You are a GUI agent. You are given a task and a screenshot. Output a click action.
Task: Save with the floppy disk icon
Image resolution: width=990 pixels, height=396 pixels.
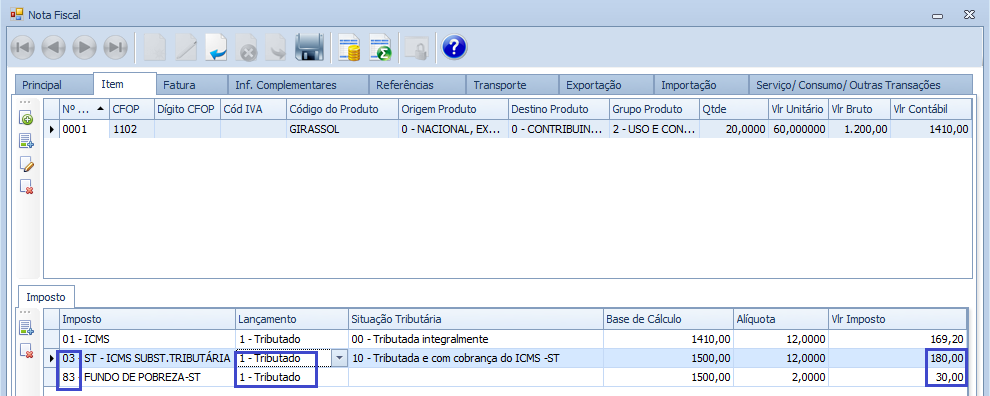click(x=309, y=48)
